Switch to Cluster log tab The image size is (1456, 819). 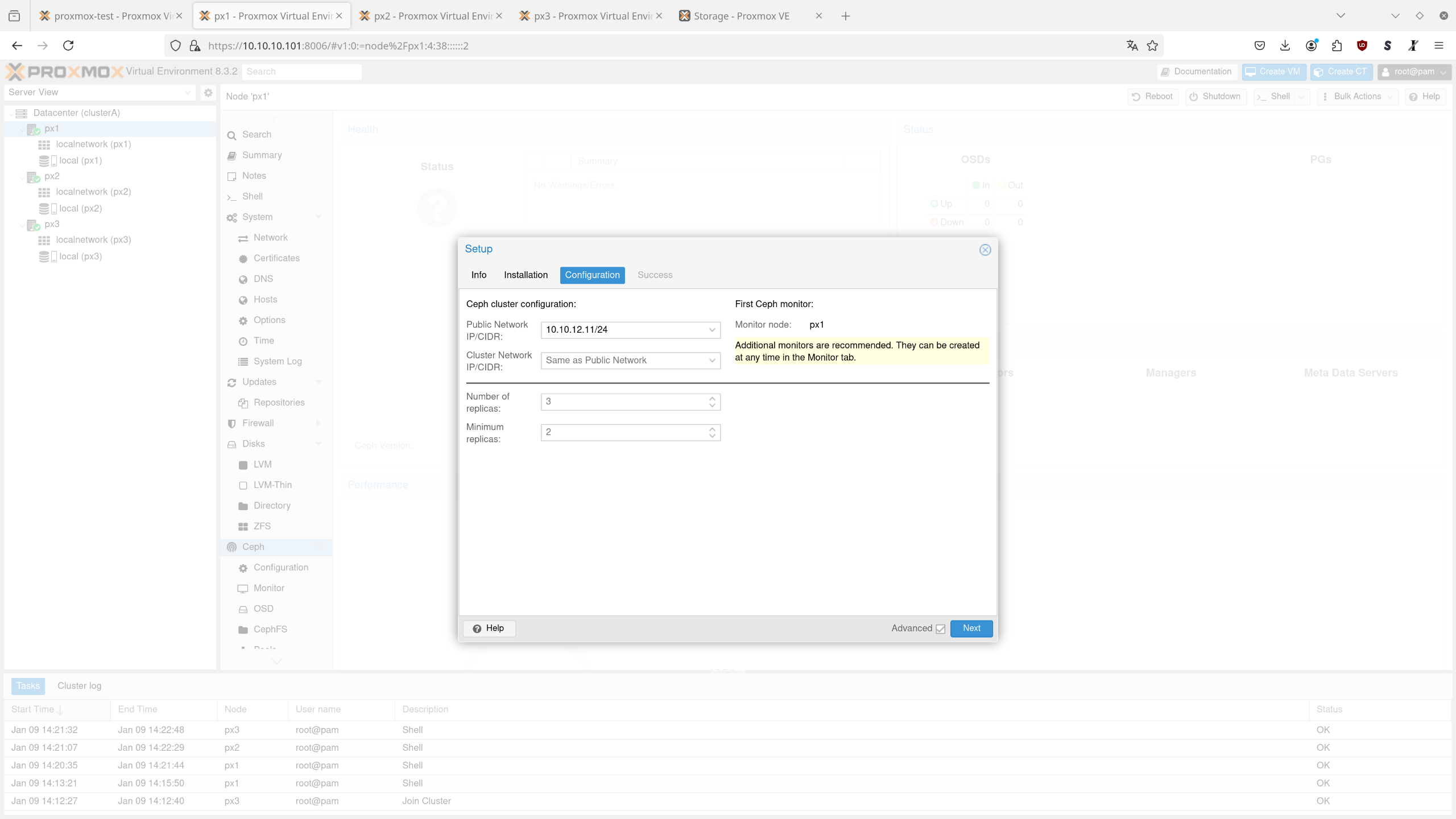(79, 686)
